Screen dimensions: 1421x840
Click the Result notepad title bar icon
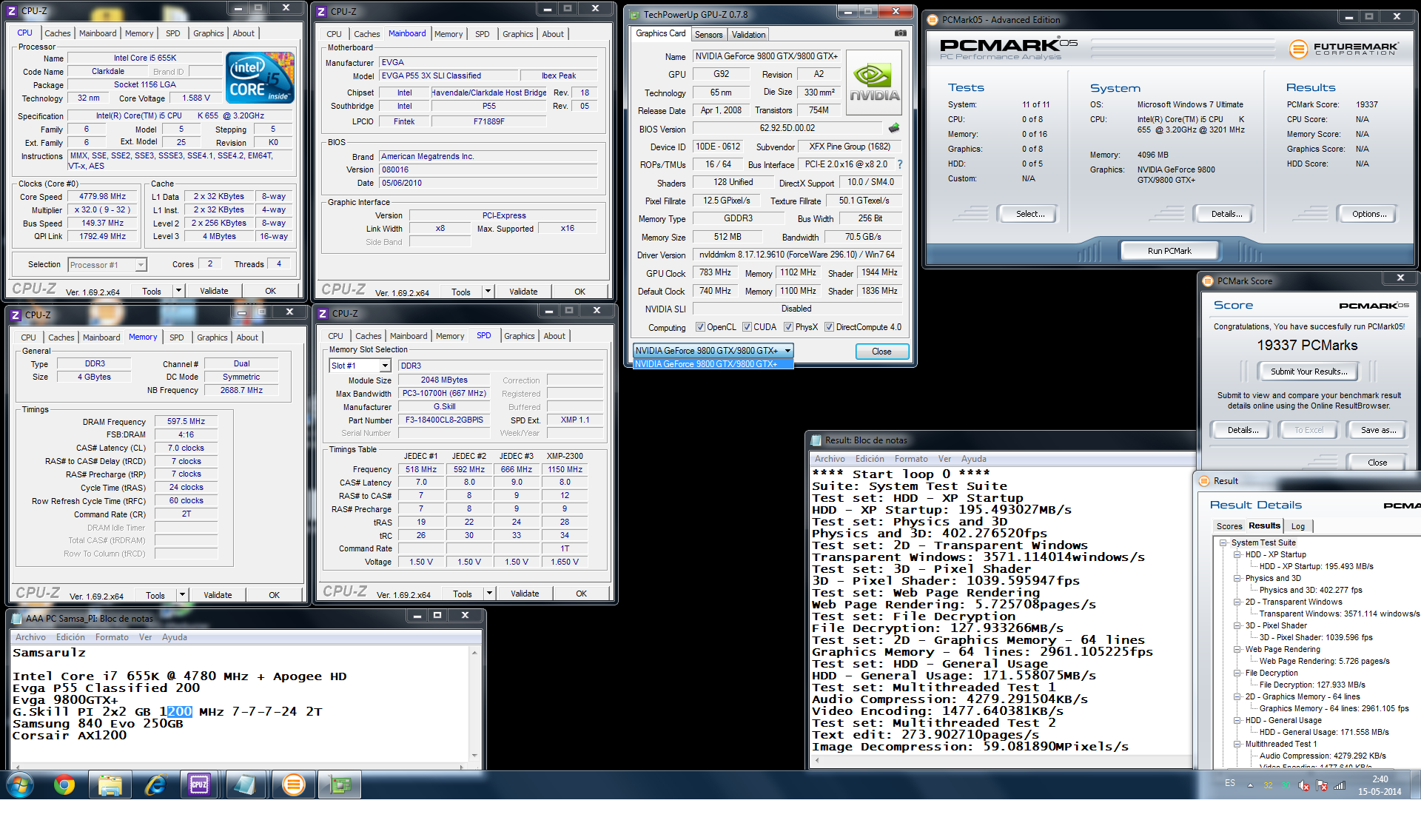816,440
